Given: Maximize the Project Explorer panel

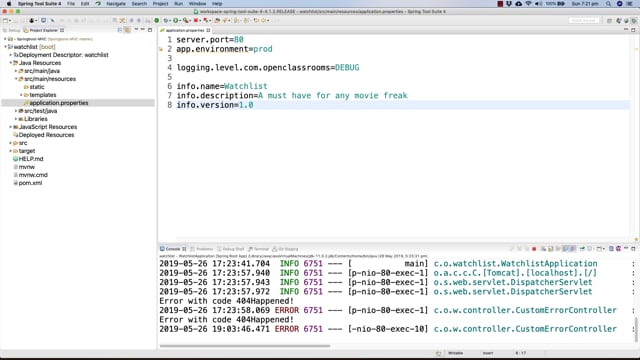Looking at the screenshot, I should click(x=150, y=30).
